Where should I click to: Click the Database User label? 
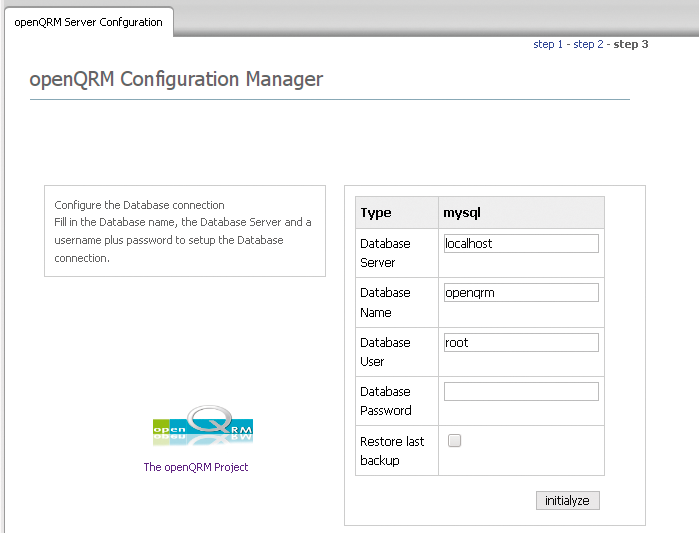pyautogui.click(x=385, y=352)
